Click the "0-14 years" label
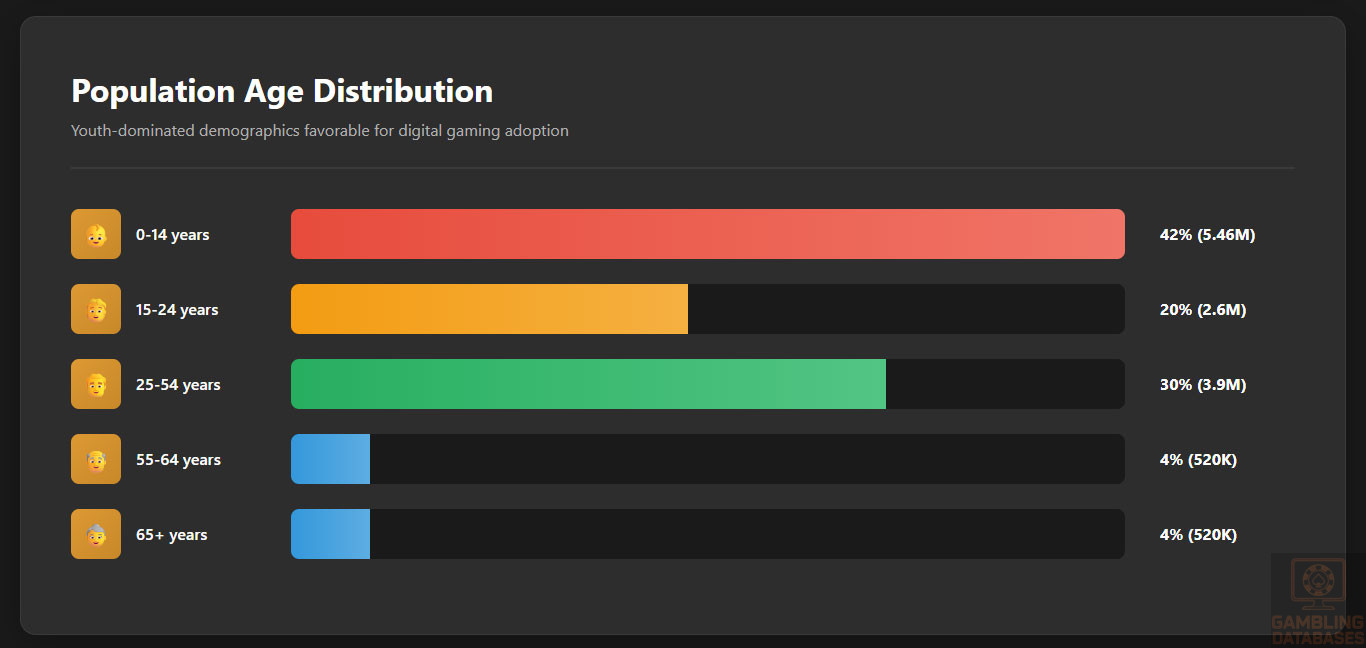 (173, 235)
